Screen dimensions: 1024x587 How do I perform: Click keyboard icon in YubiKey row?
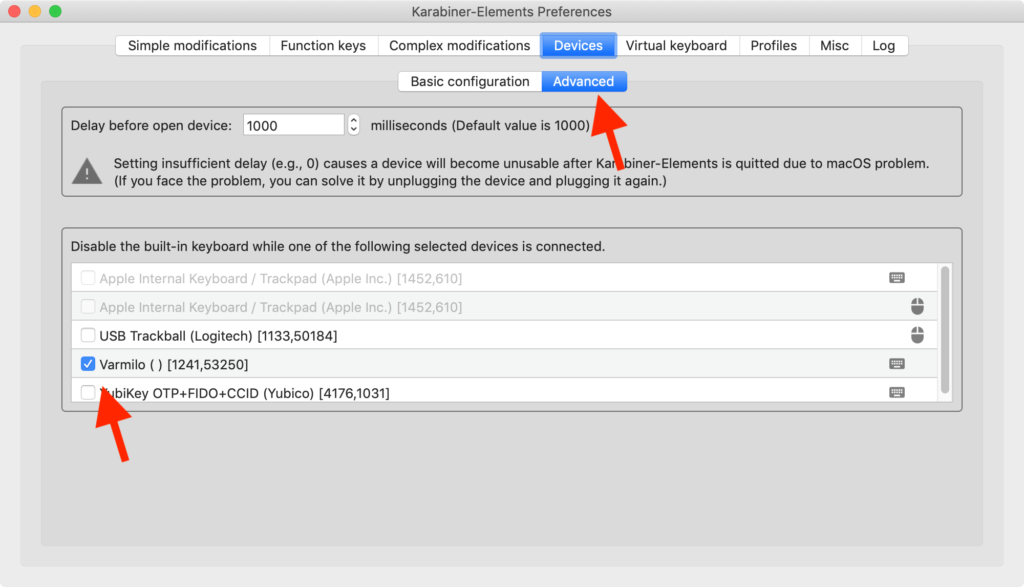click(x=897, y=393)
